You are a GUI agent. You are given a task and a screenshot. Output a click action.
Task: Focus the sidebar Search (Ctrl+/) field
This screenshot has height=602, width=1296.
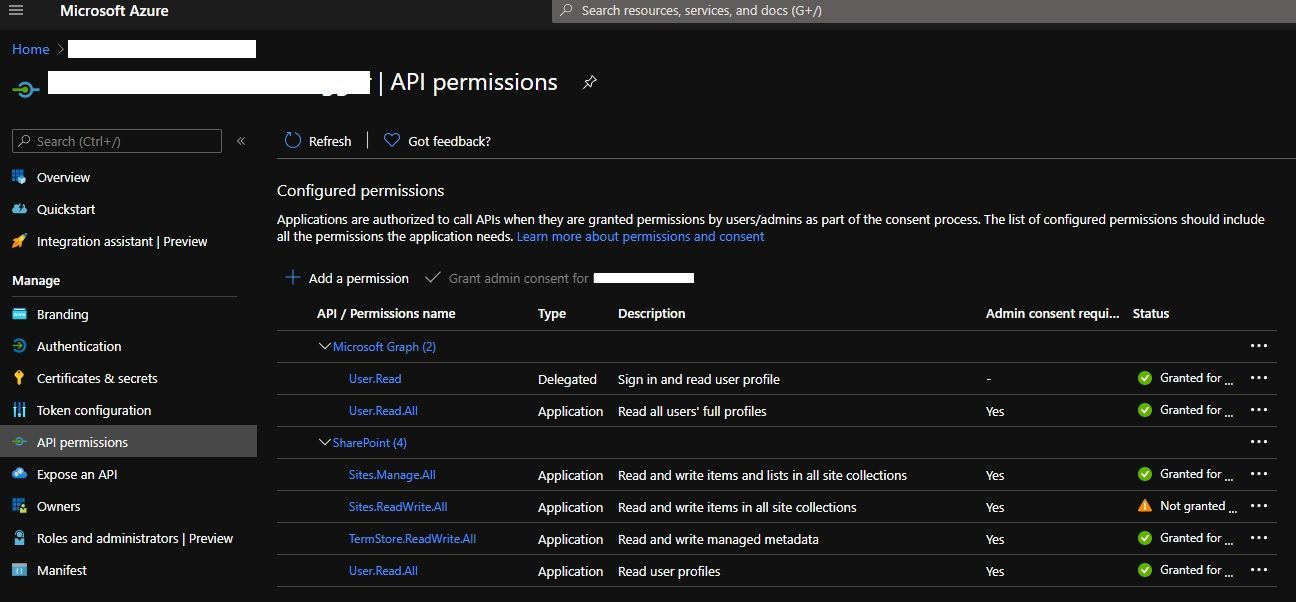[117, 141]
